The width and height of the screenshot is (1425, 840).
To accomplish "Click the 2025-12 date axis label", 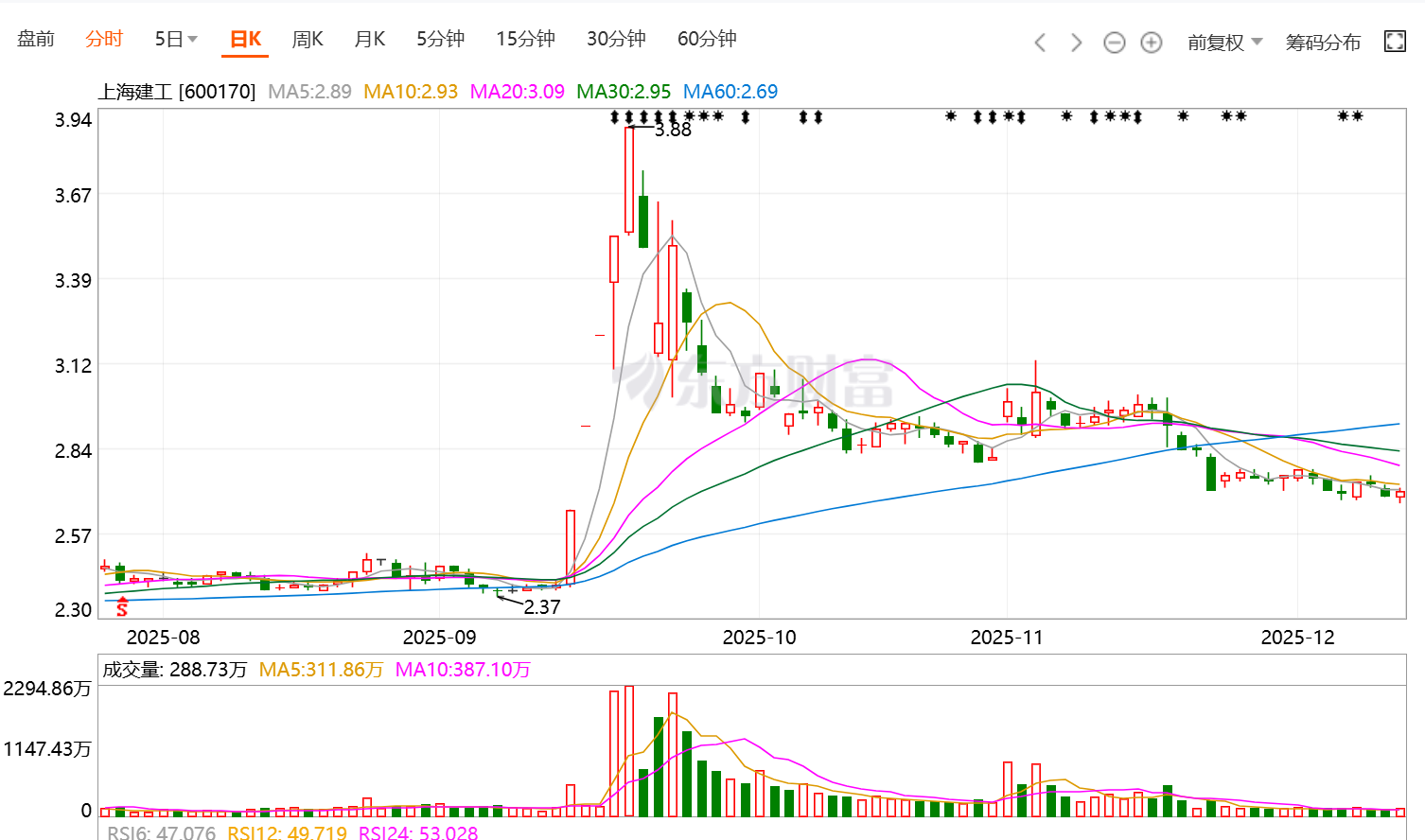I will [1298, 638].
